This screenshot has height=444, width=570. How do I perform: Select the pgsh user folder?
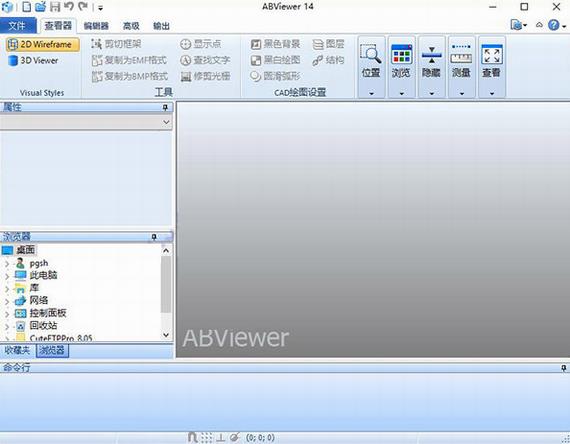pyautogui.click(x=39, y=263)
